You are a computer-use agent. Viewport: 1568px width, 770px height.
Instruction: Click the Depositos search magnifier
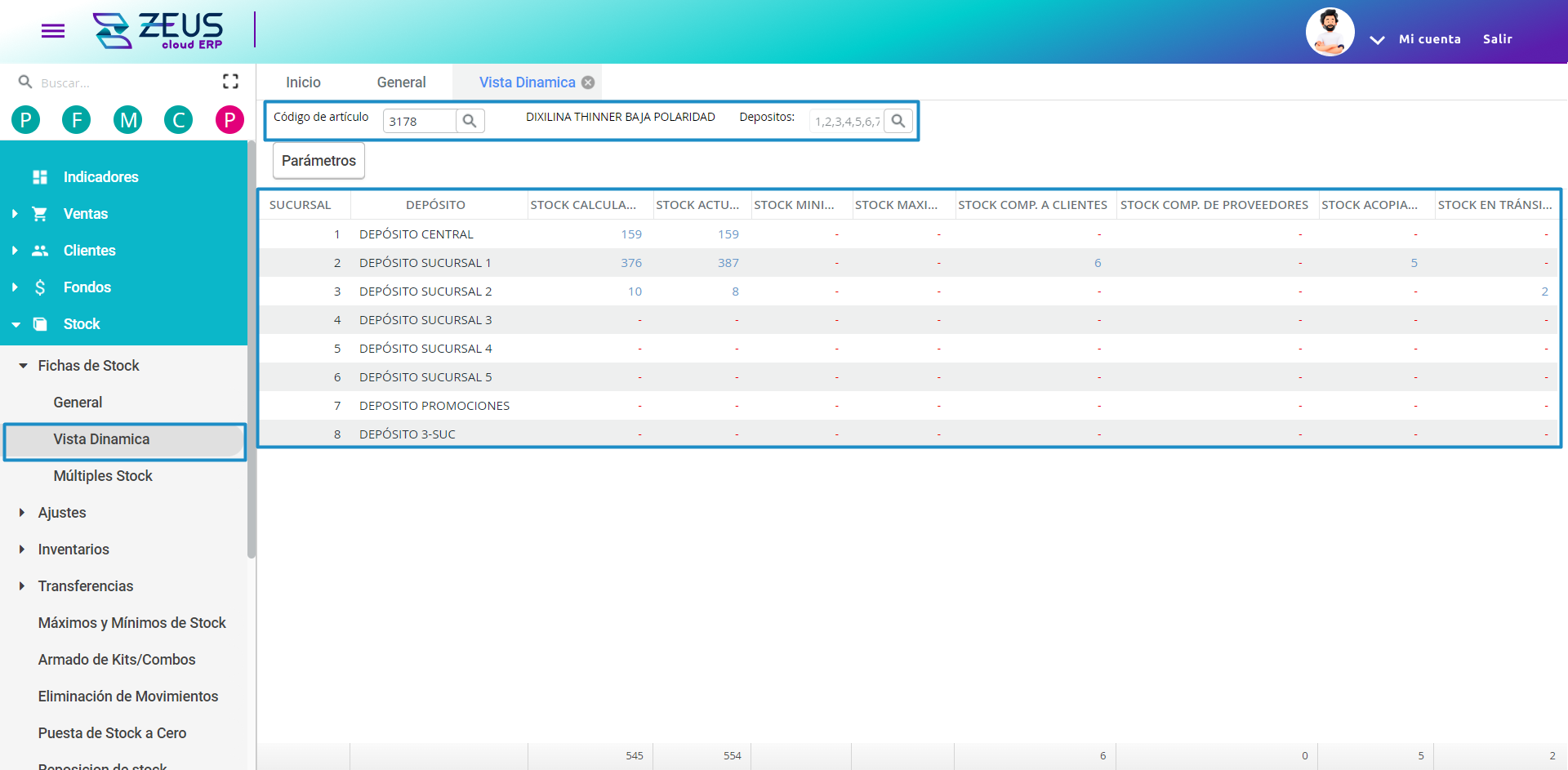click(x=898, y=120)
